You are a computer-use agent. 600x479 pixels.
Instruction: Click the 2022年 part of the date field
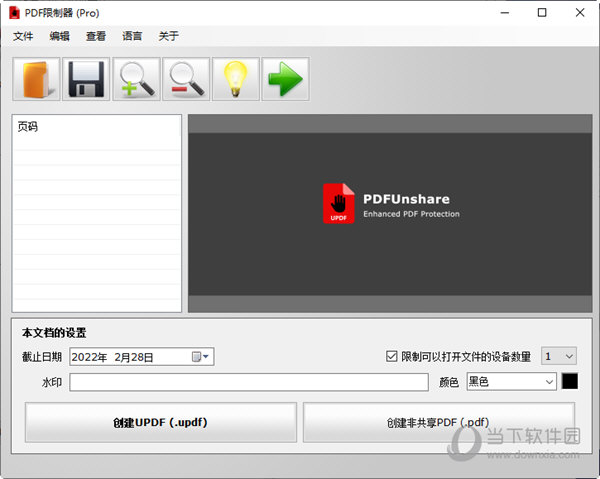[x=89, y=357]
